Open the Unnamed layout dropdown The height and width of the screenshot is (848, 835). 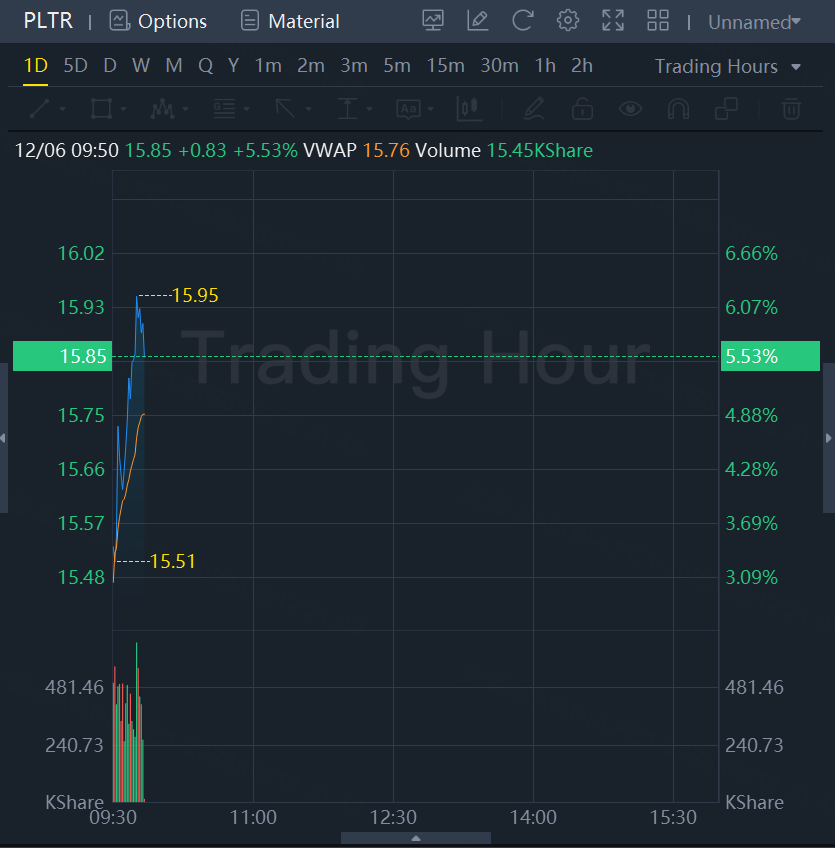tap(754, 22)
